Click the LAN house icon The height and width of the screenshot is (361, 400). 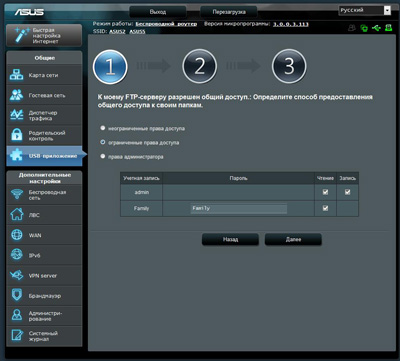pos(17,215)
